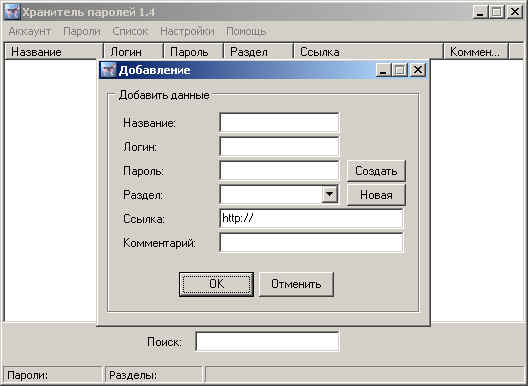Open the Пароли menu
528x386 pixels.
click(x=82, y=31)
